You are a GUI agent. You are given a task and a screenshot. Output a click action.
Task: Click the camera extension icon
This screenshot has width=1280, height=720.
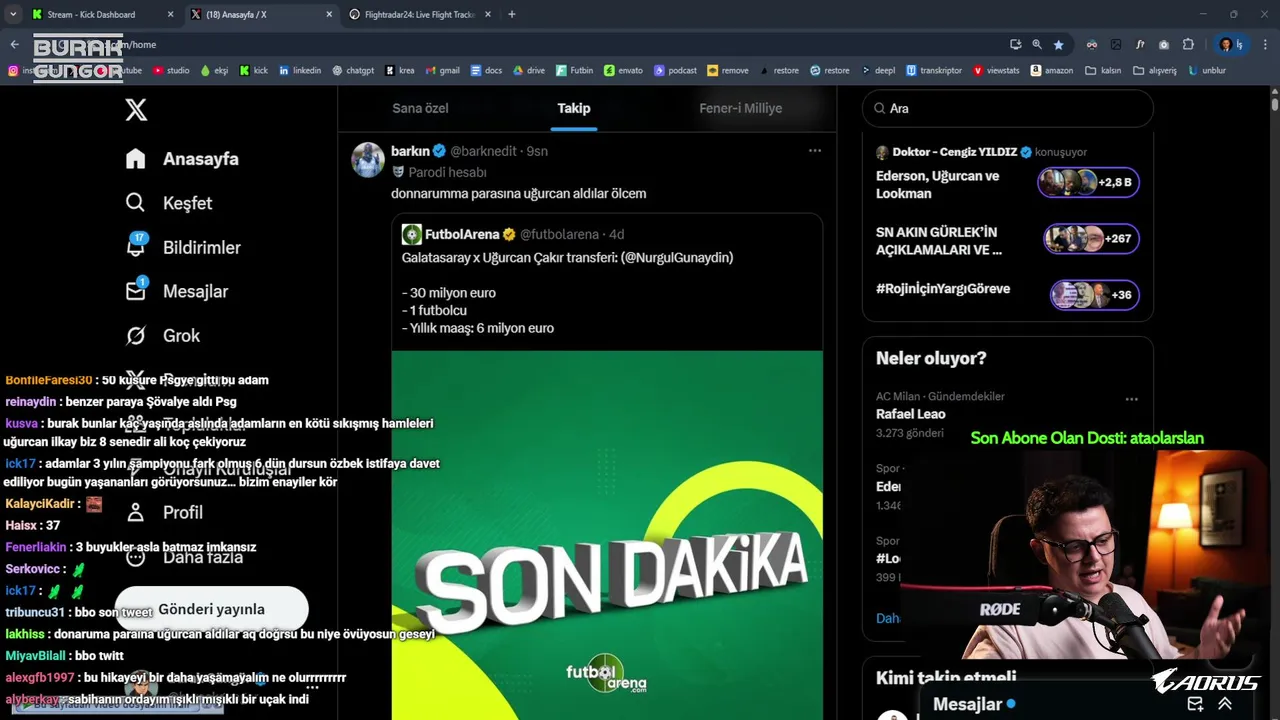(1164, 45)
